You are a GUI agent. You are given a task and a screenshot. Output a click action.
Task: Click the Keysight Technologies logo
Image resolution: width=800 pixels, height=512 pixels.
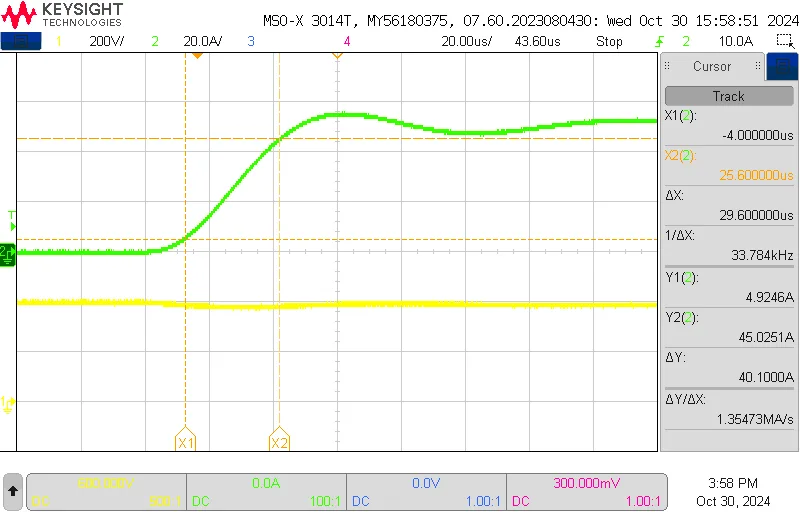click(62, 14)
